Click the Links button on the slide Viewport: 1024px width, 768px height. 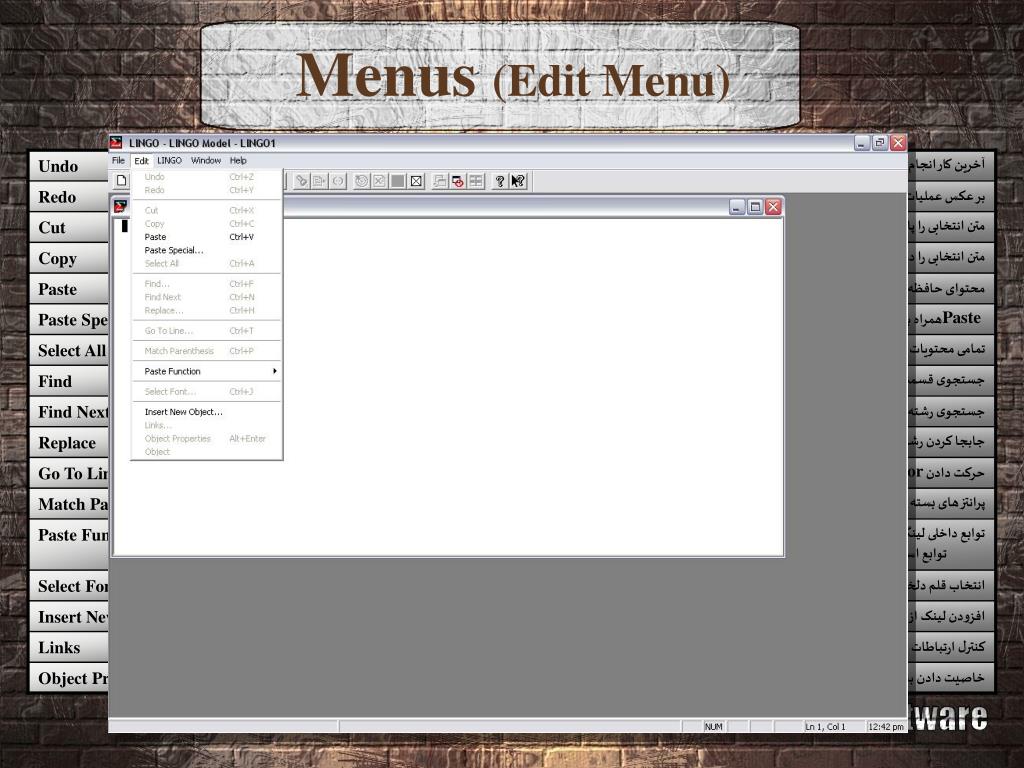69,648
